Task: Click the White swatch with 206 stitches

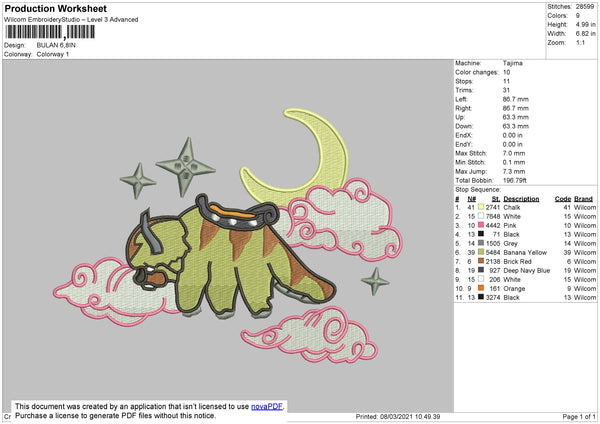Action: [481, 279]
